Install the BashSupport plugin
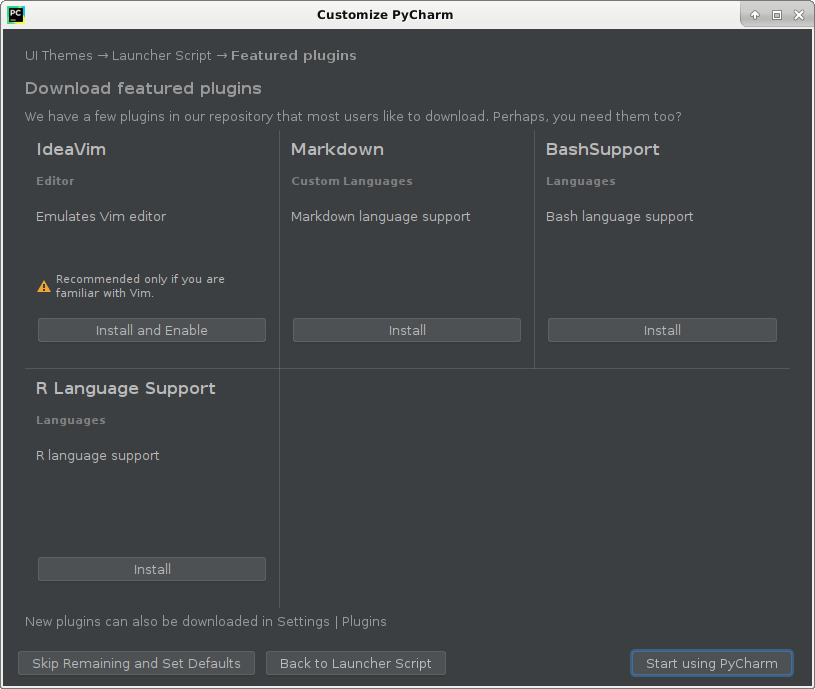This screenshot has width=815, height=689. click(662, 330)
